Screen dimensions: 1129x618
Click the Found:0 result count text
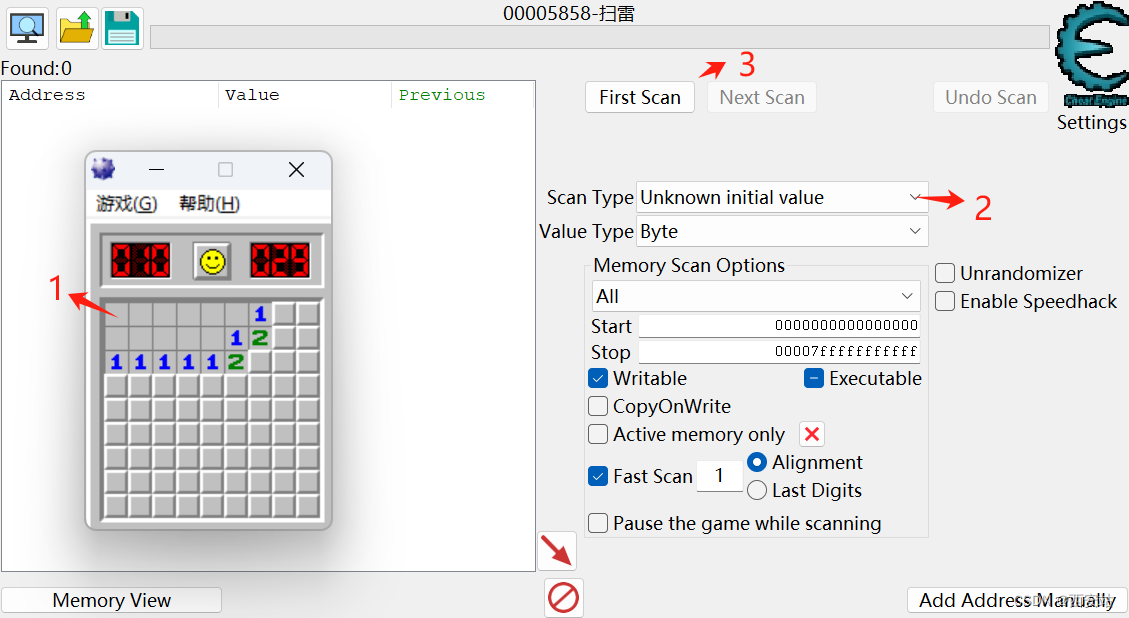click(36, 68)
